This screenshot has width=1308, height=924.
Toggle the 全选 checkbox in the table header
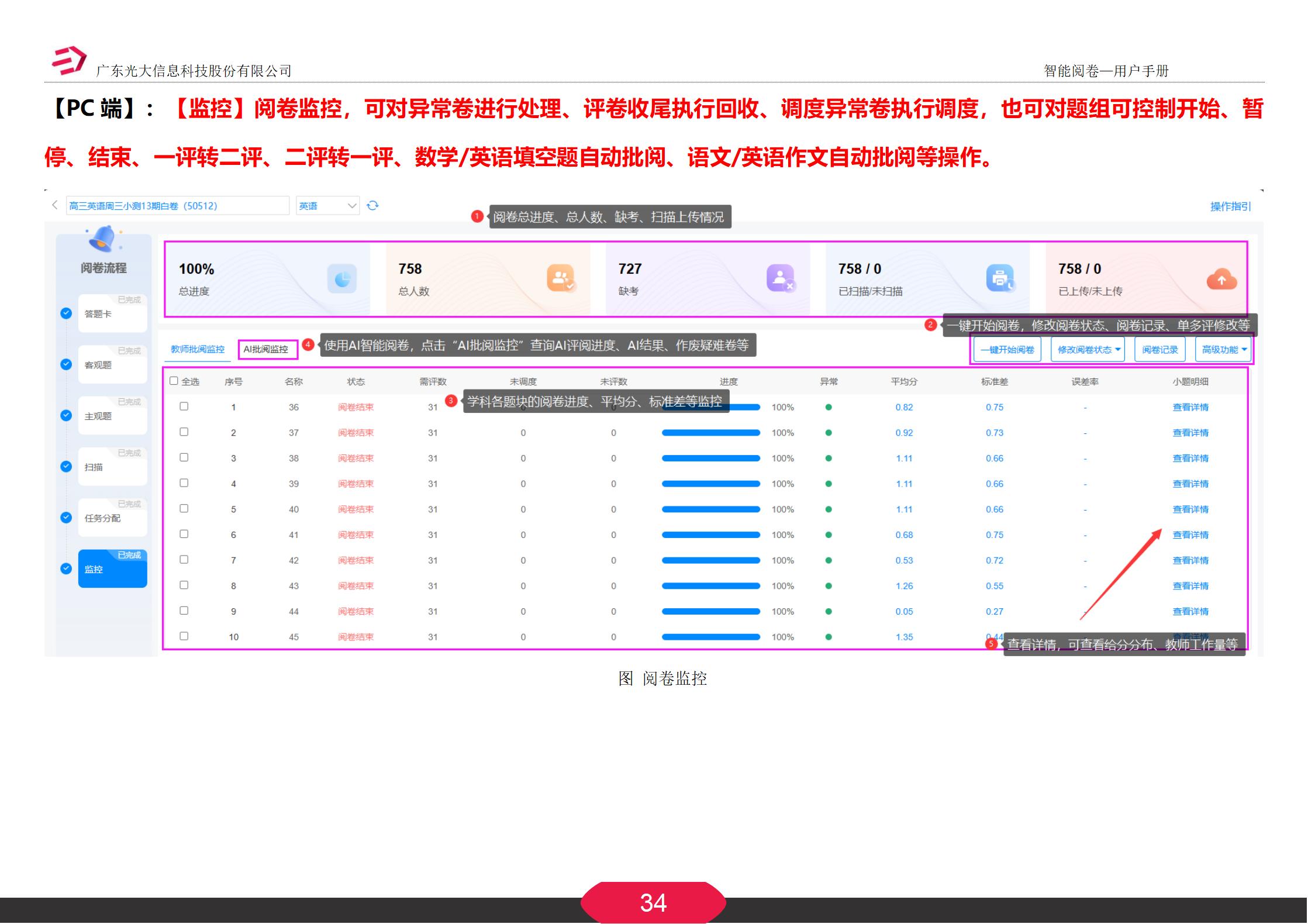(174, 380)
